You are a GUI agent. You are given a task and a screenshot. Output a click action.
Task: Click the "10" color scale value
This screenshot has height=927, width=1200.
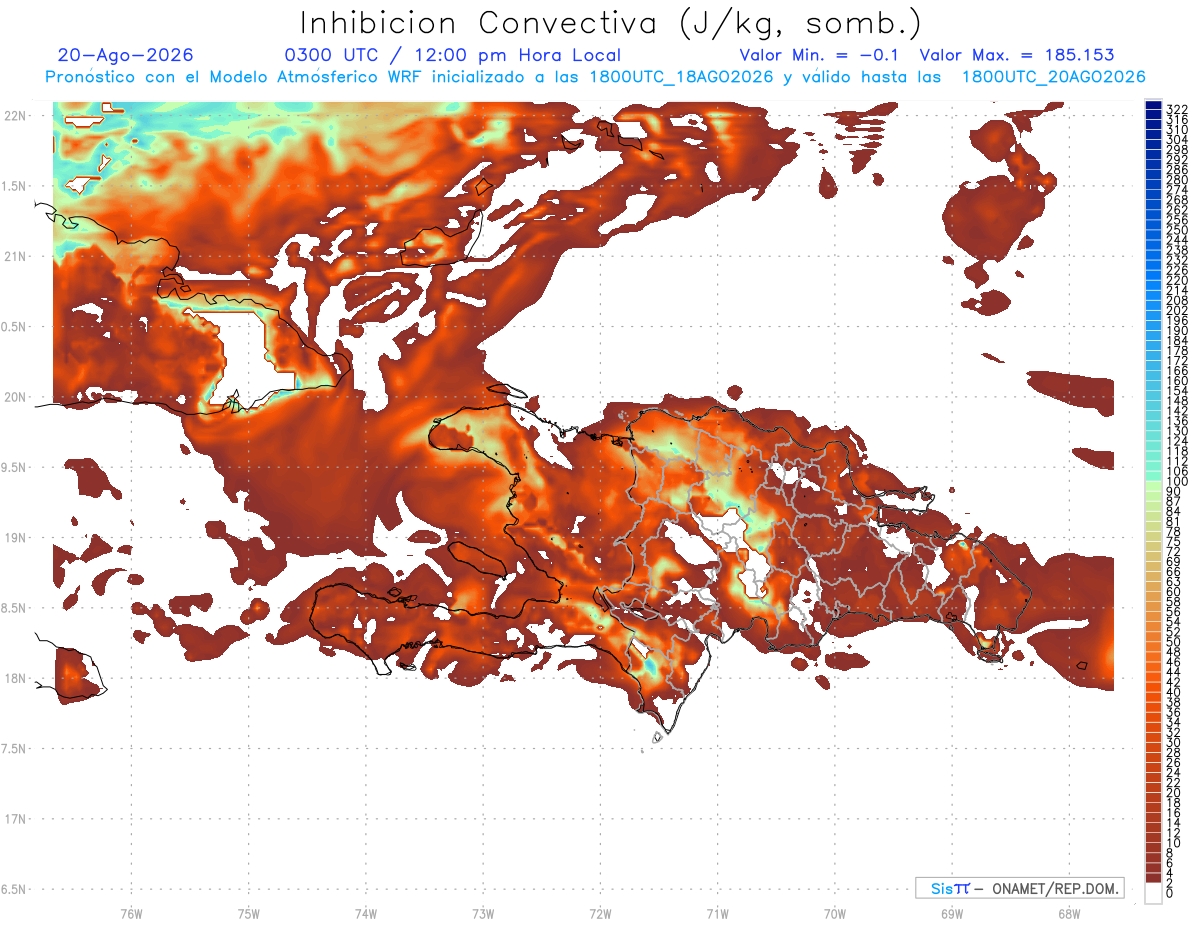(1174, 844)
